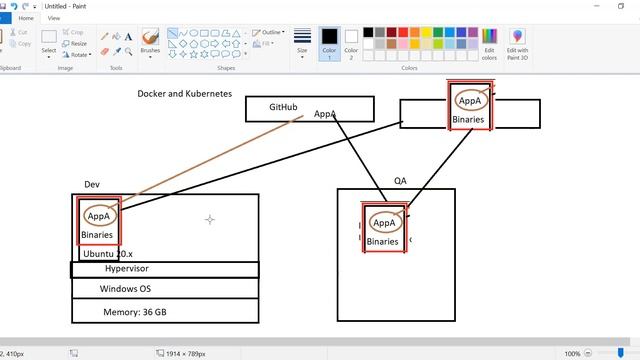
Task: Select the Magnifier tool
Action: click(129, 51)
